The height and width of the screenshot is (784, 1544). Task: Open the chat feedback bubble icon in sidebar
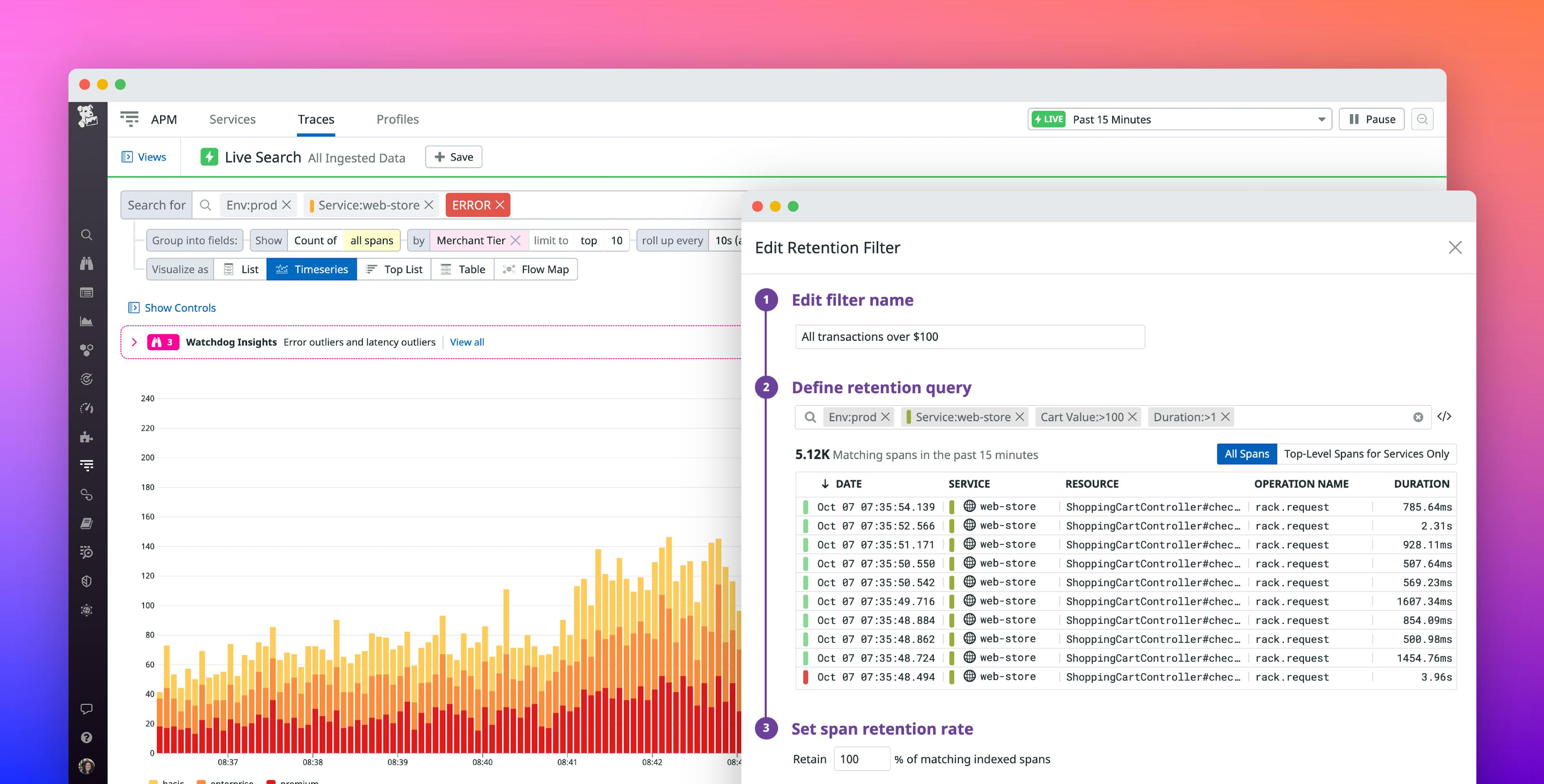(x=87, y=709)
